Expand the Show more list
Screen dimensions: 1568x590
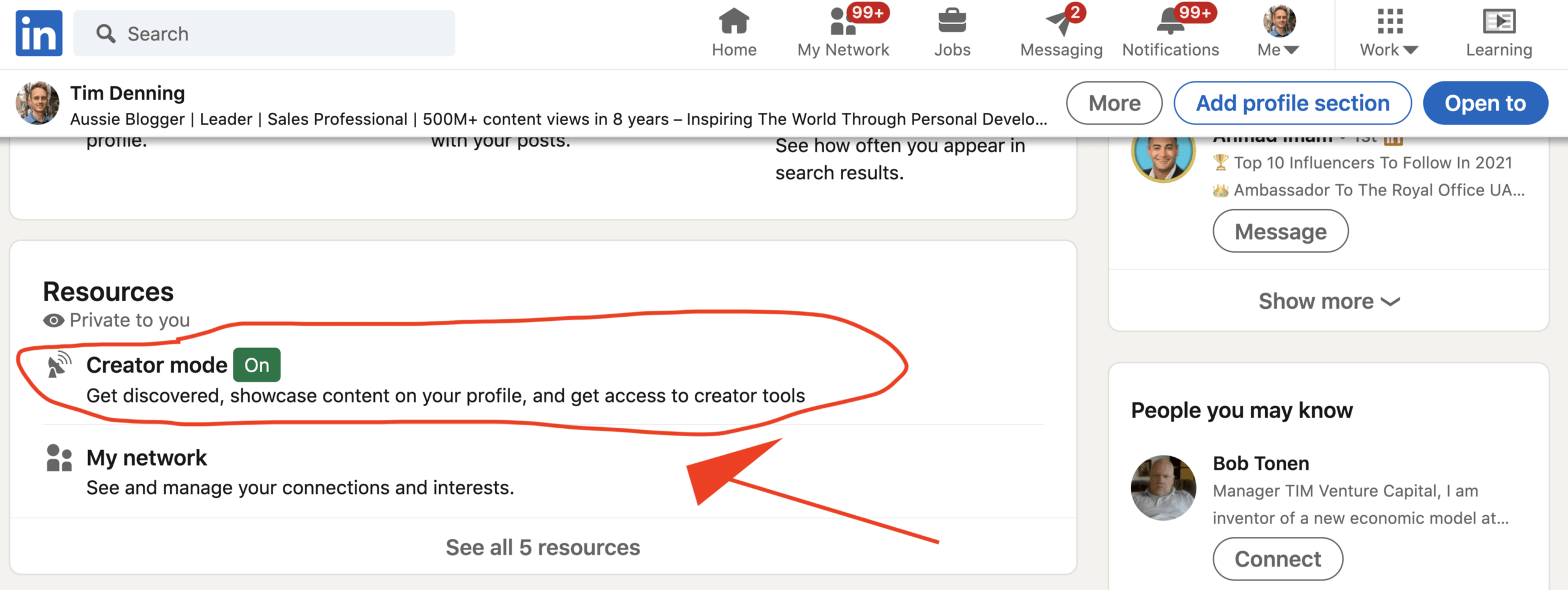[x=1329, y=302]
